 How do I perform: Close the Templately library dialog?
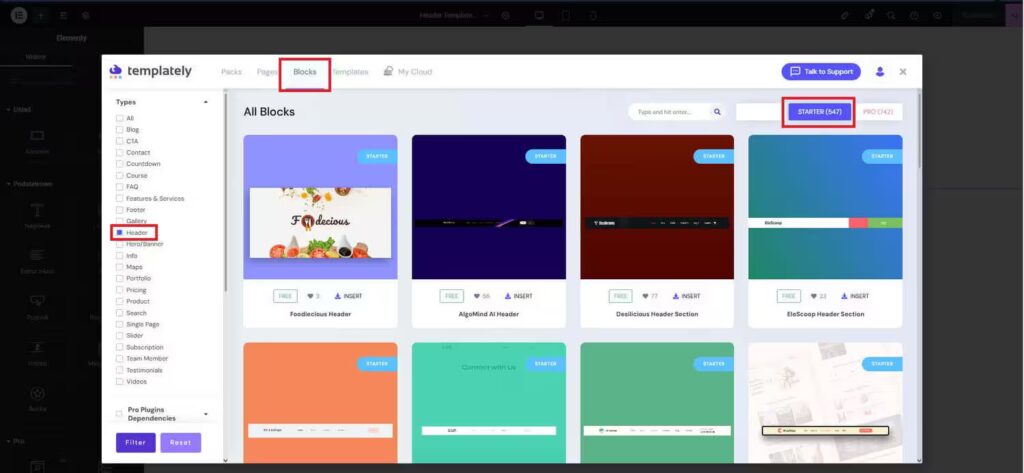click(x=903, y=72)
